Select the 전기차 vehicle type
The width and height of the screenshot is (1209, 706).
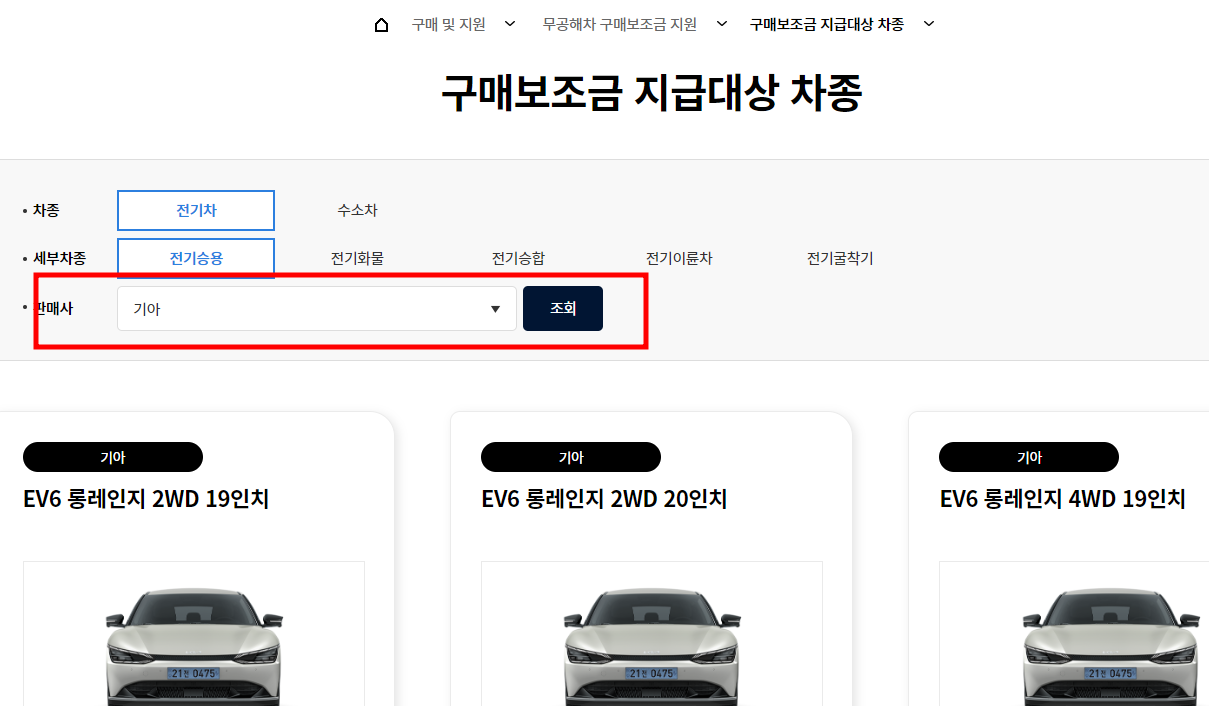tap(196, 210)
